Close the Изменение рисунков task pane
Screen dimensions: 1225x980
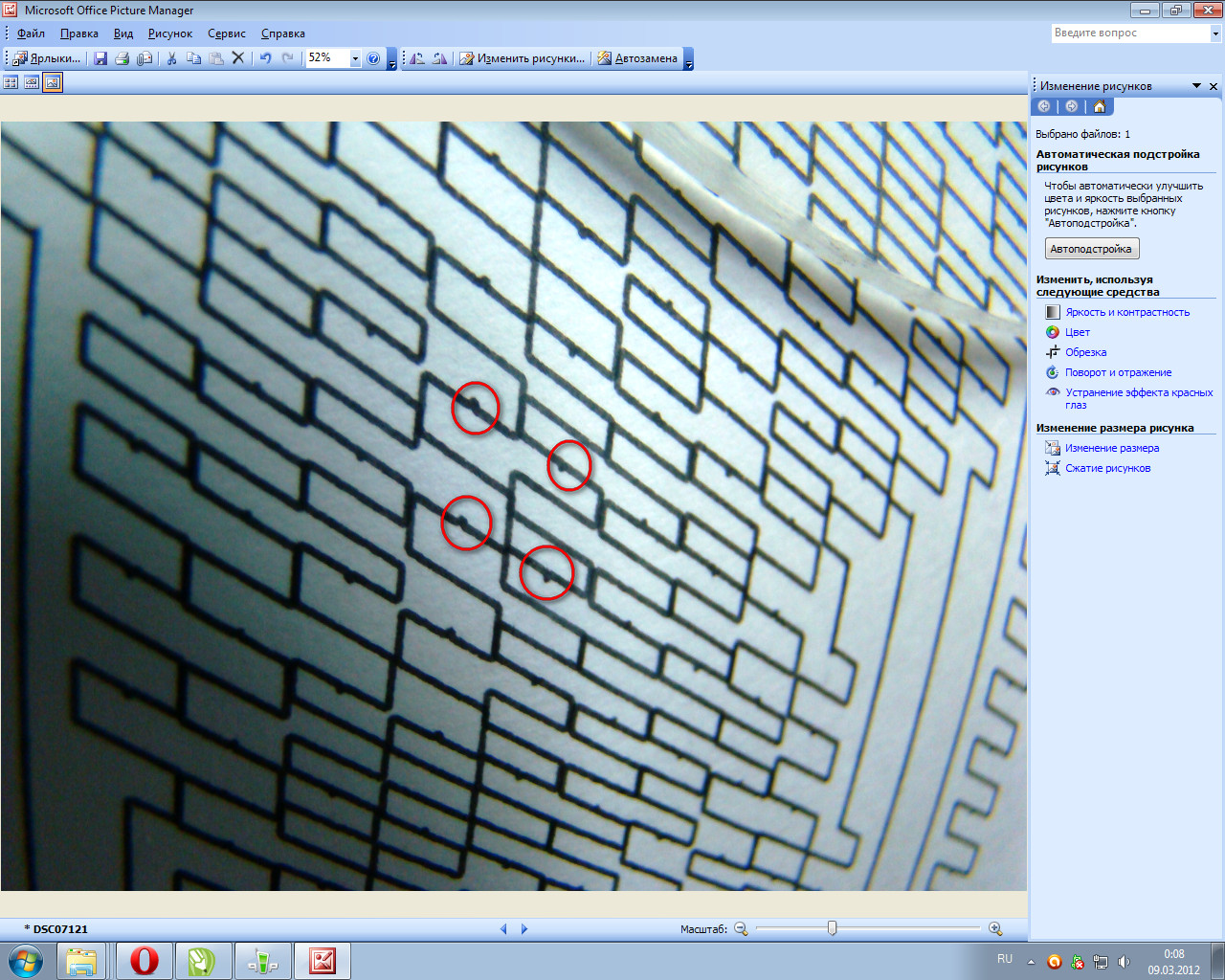click(x=1214, y=86)
